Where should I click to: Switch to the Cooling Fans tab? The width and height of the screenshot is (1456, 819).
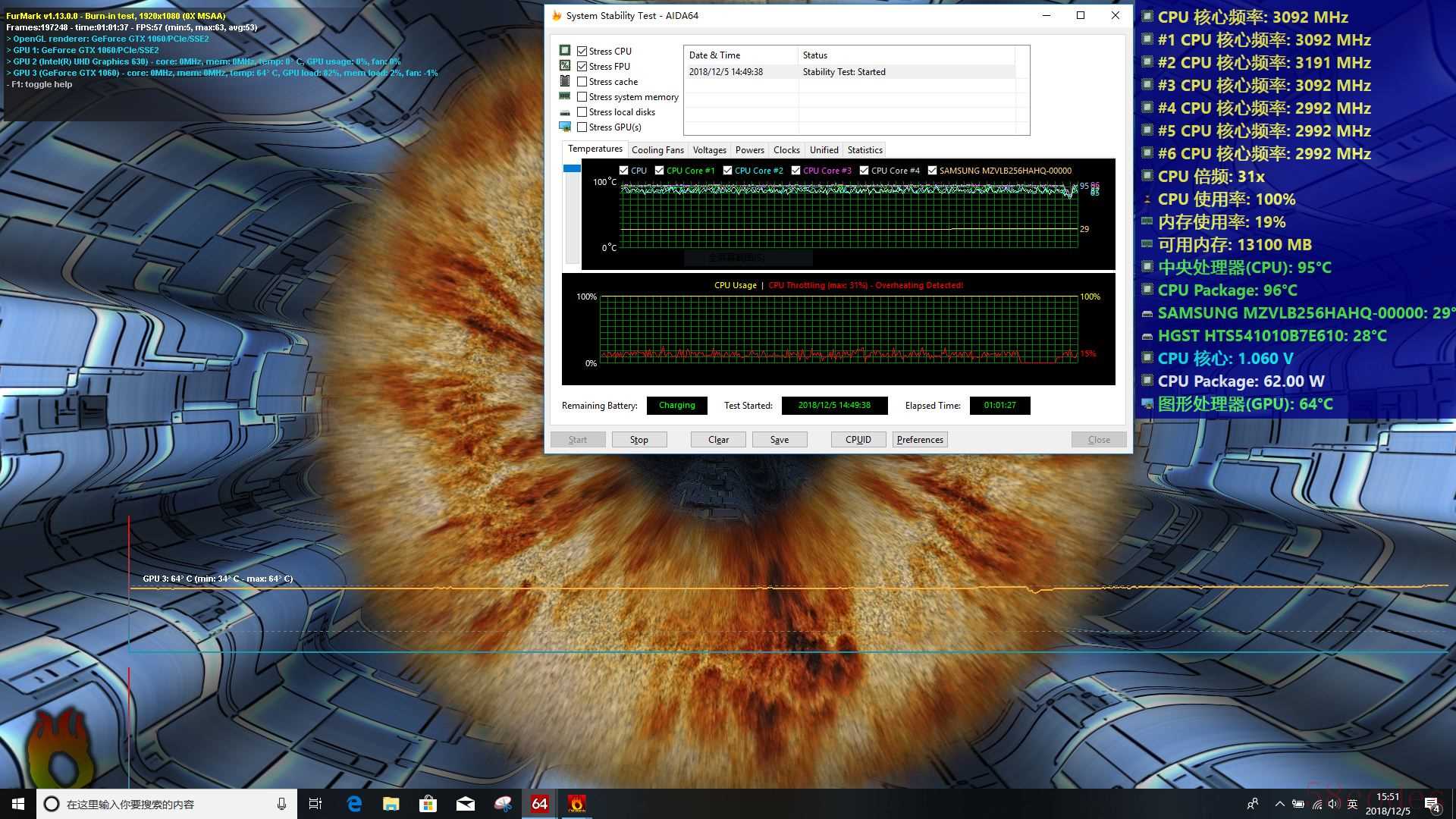click(657, 150)
